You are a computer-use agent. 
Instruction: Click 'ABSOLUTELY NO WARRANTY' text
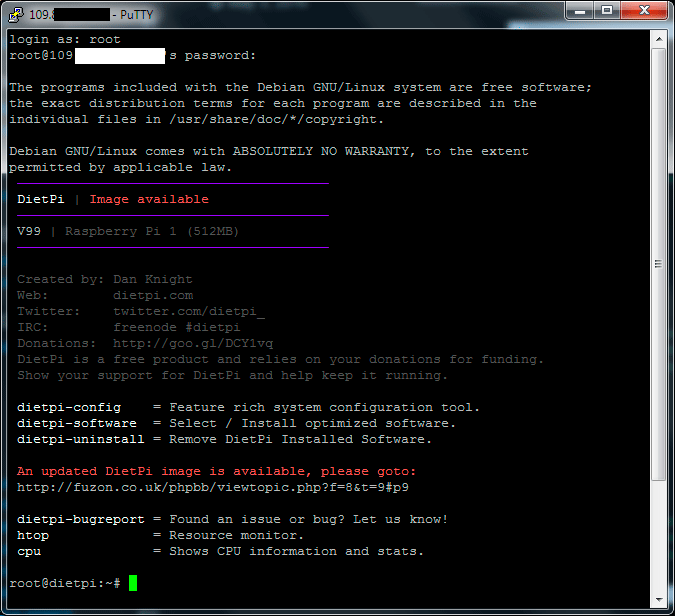321,152
